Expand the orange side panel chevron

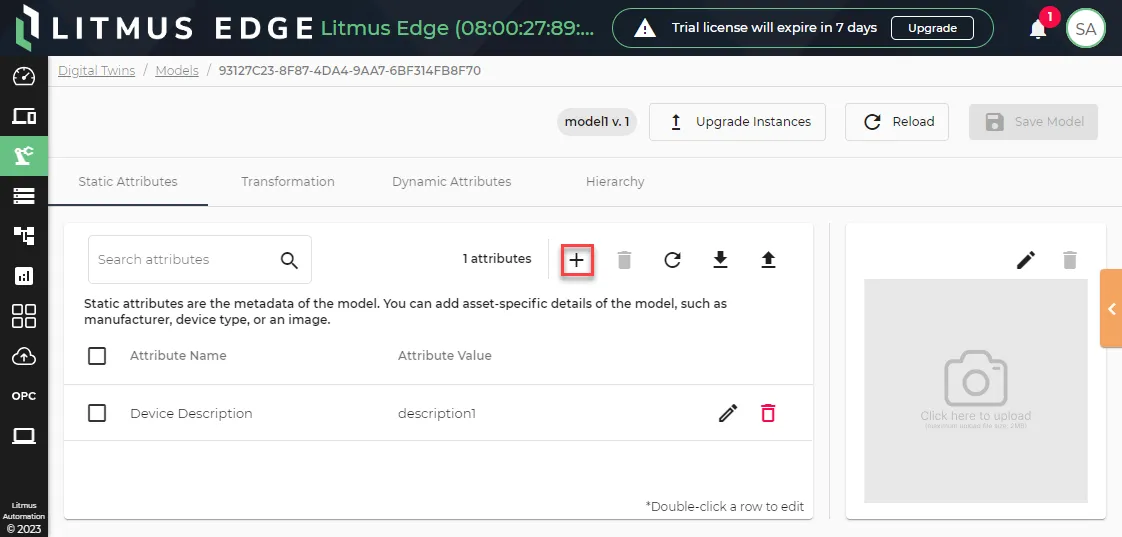point(1111,309)
